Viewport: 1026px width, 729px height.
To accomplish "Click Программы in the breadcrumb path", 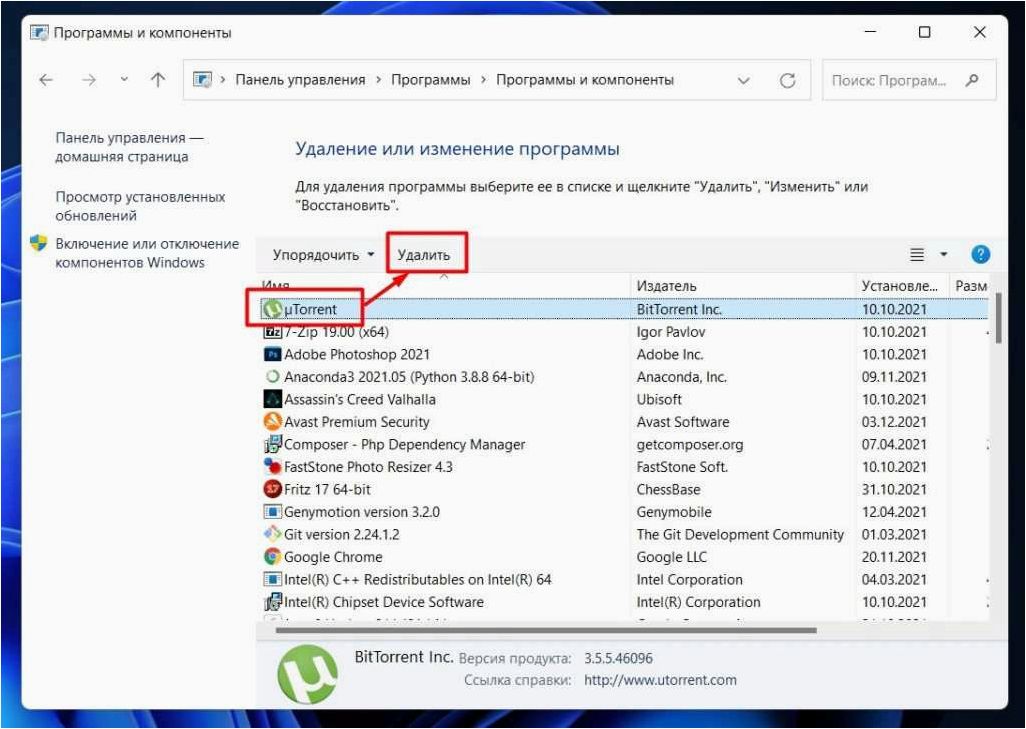I will click(431, 80).
